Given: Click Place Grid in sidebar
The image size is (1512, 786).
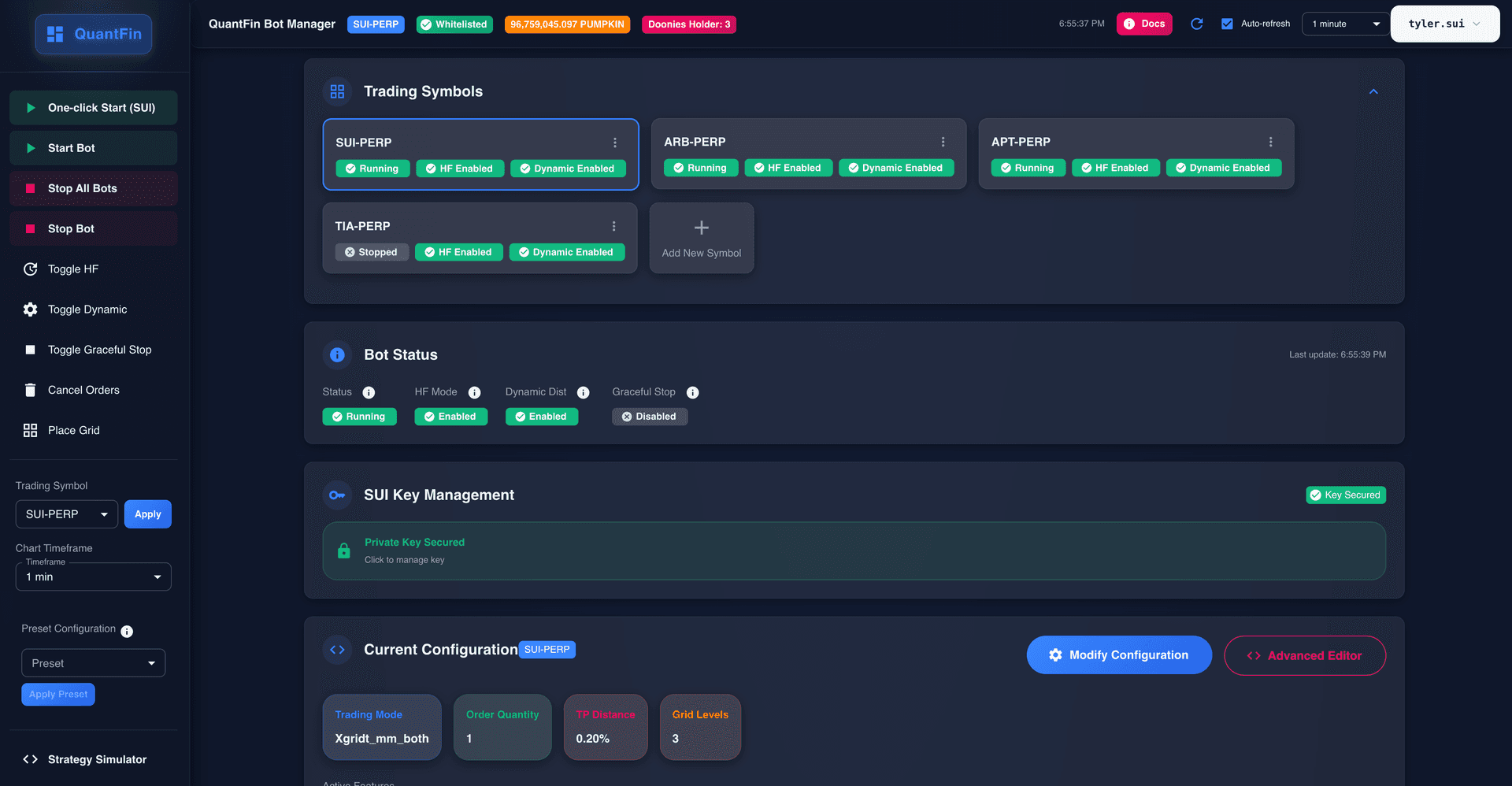Looking at the screenshot, I should coord(94,430).
